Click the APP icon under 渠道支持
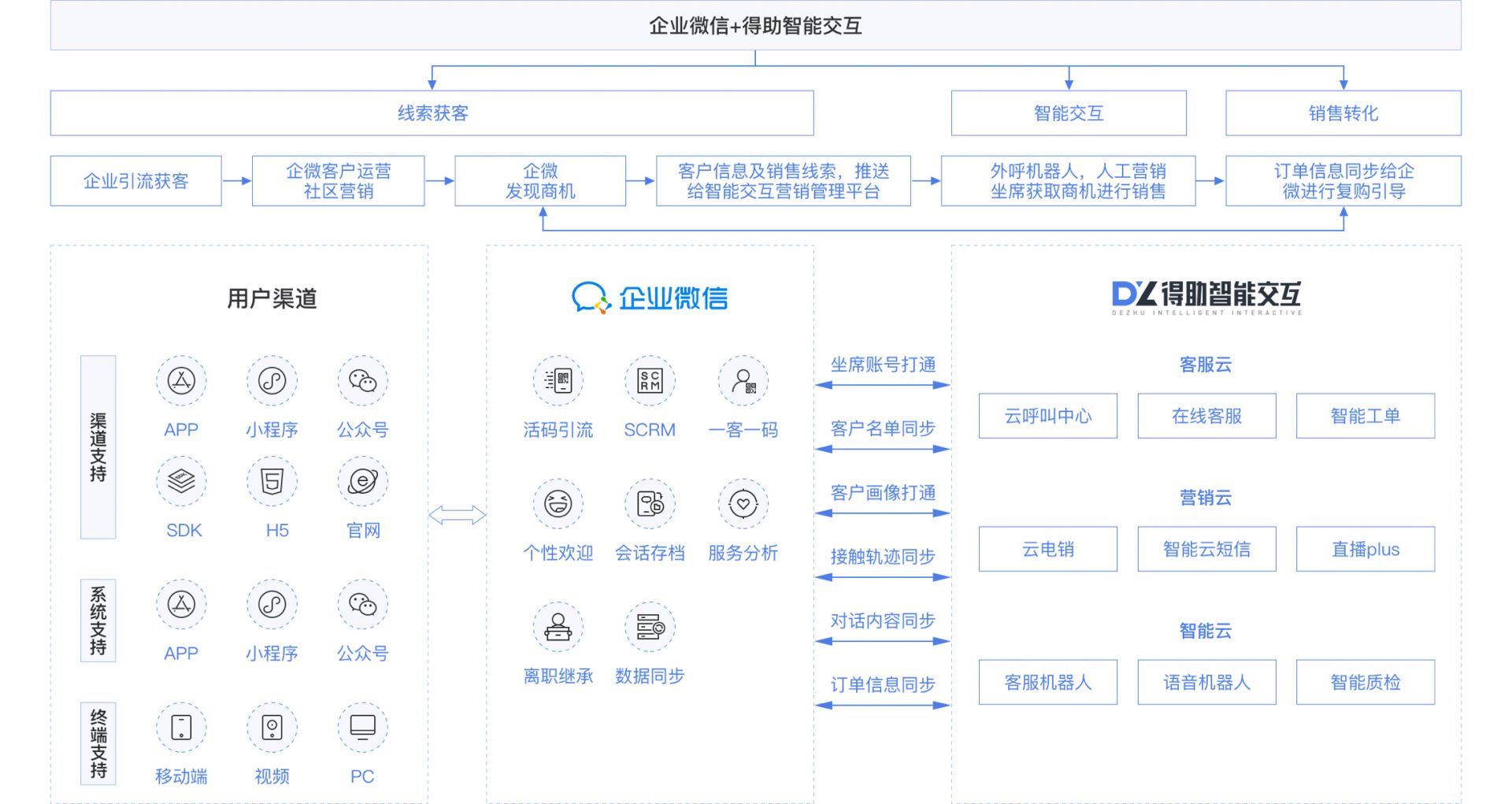Image resolution: width=1512 pixels, height=804 pixels. click(x=181, y=381)
